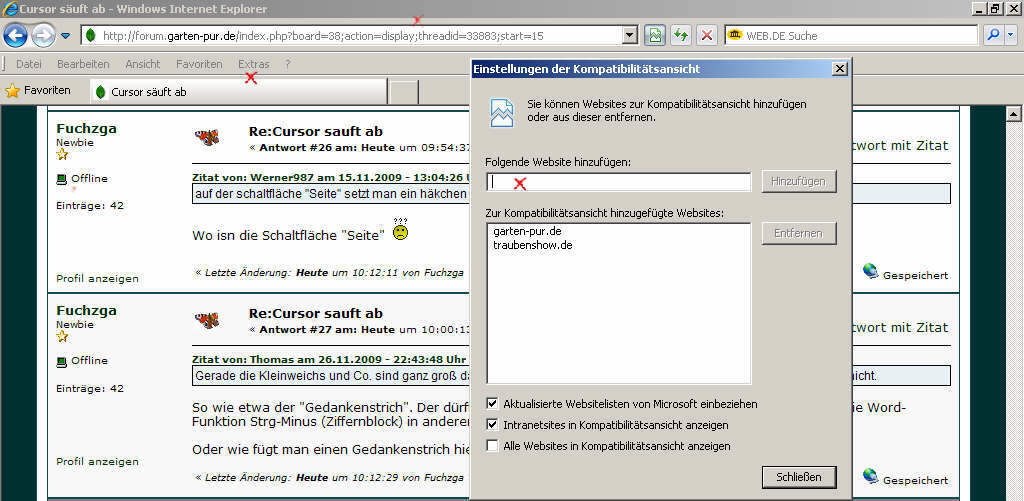Uncheck Aktualisierte Websitelisten von Microsoft einbeziehen
The height and width of the screenshot is (501, 1024).
pos(492,404)
